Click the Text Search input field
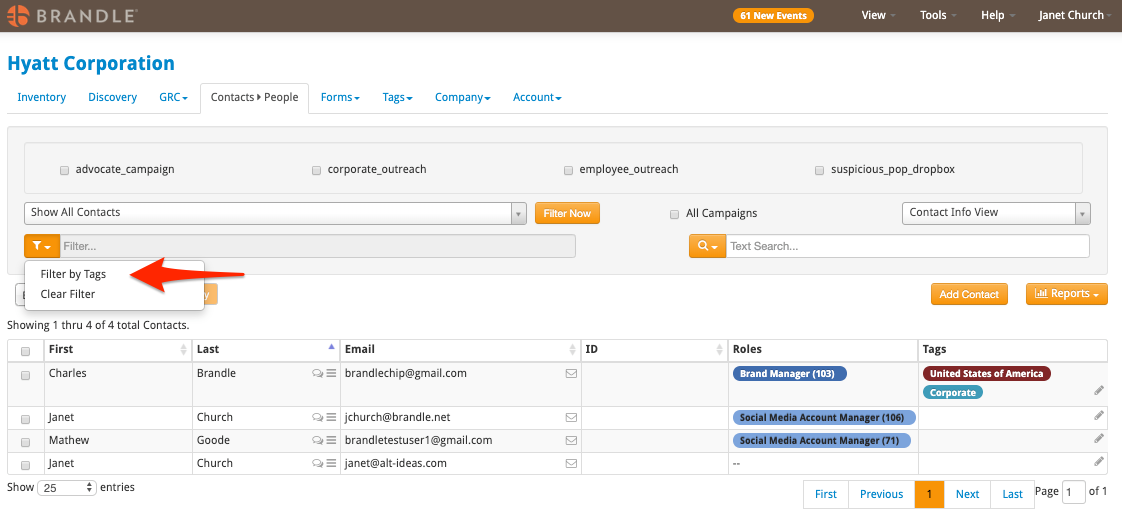 tap(907, 246)
